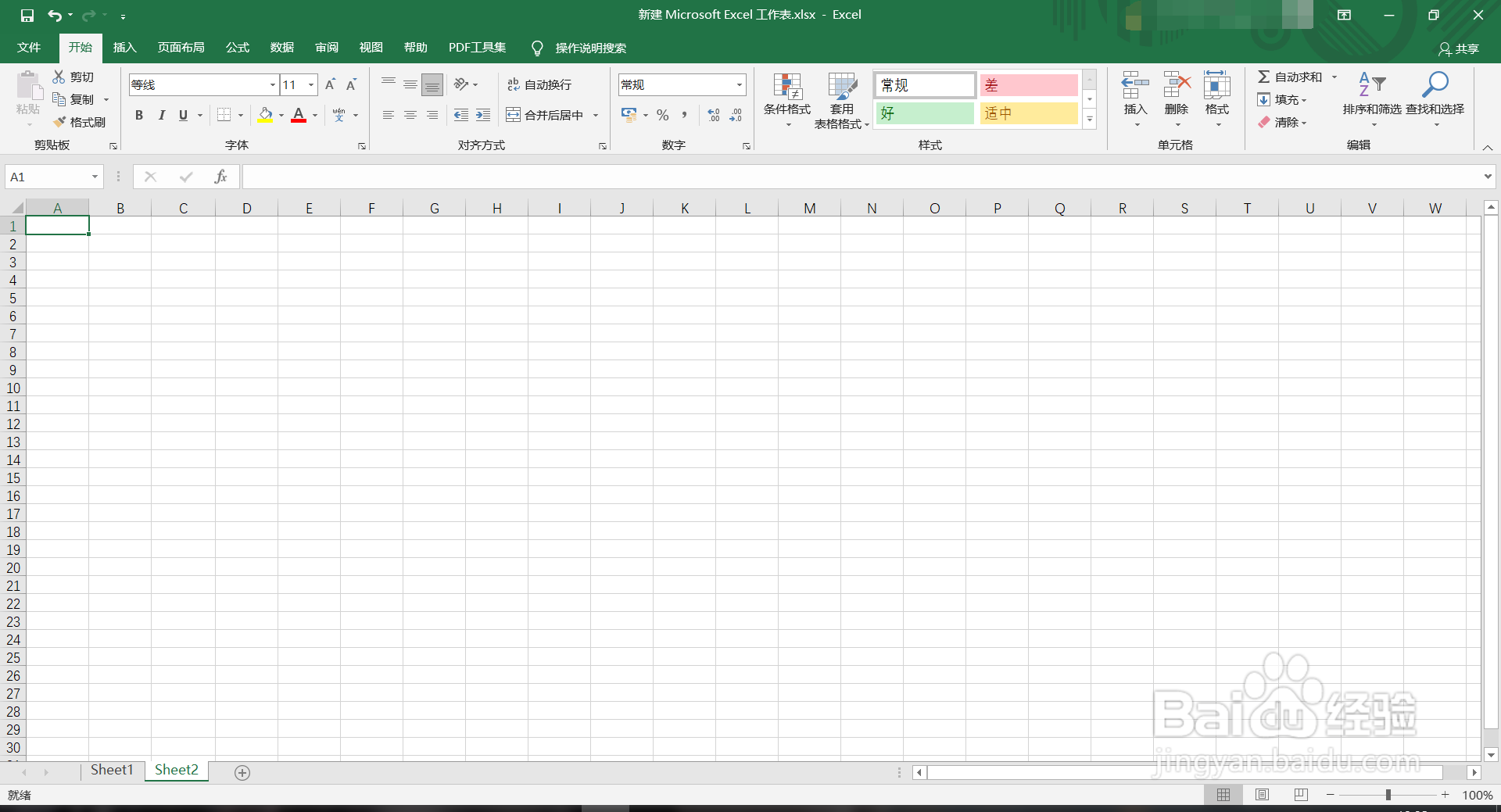The height and width of the screenshot is (812, 1501).
Task: Collapse the ribbon with the caret
Action: (1488, 147)
